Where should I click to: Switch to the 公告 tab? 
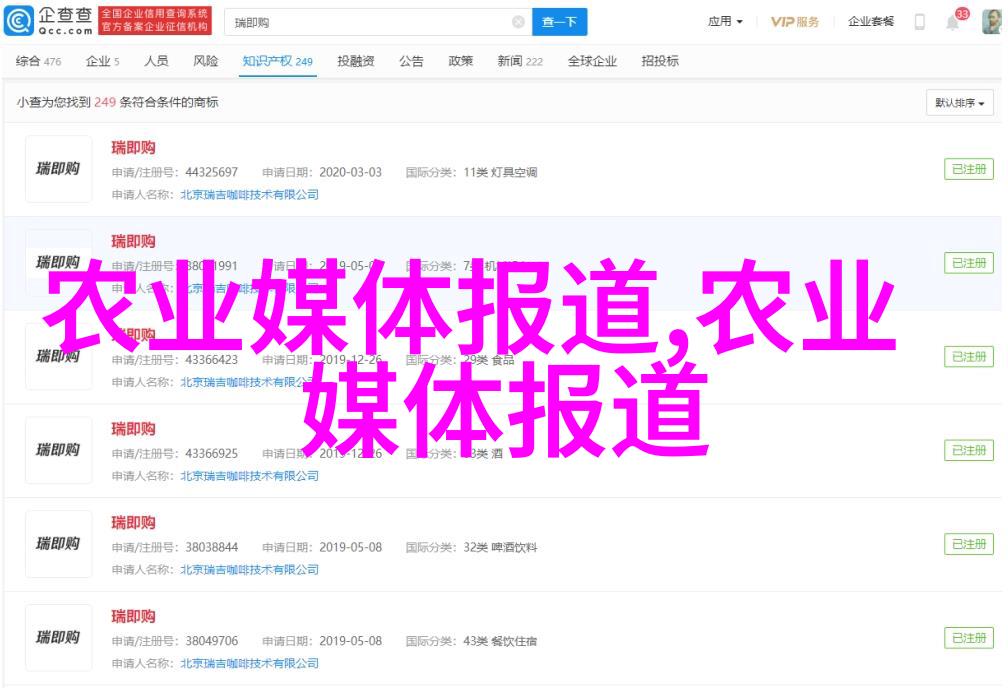pyautogui.click(x=411, y=61)
